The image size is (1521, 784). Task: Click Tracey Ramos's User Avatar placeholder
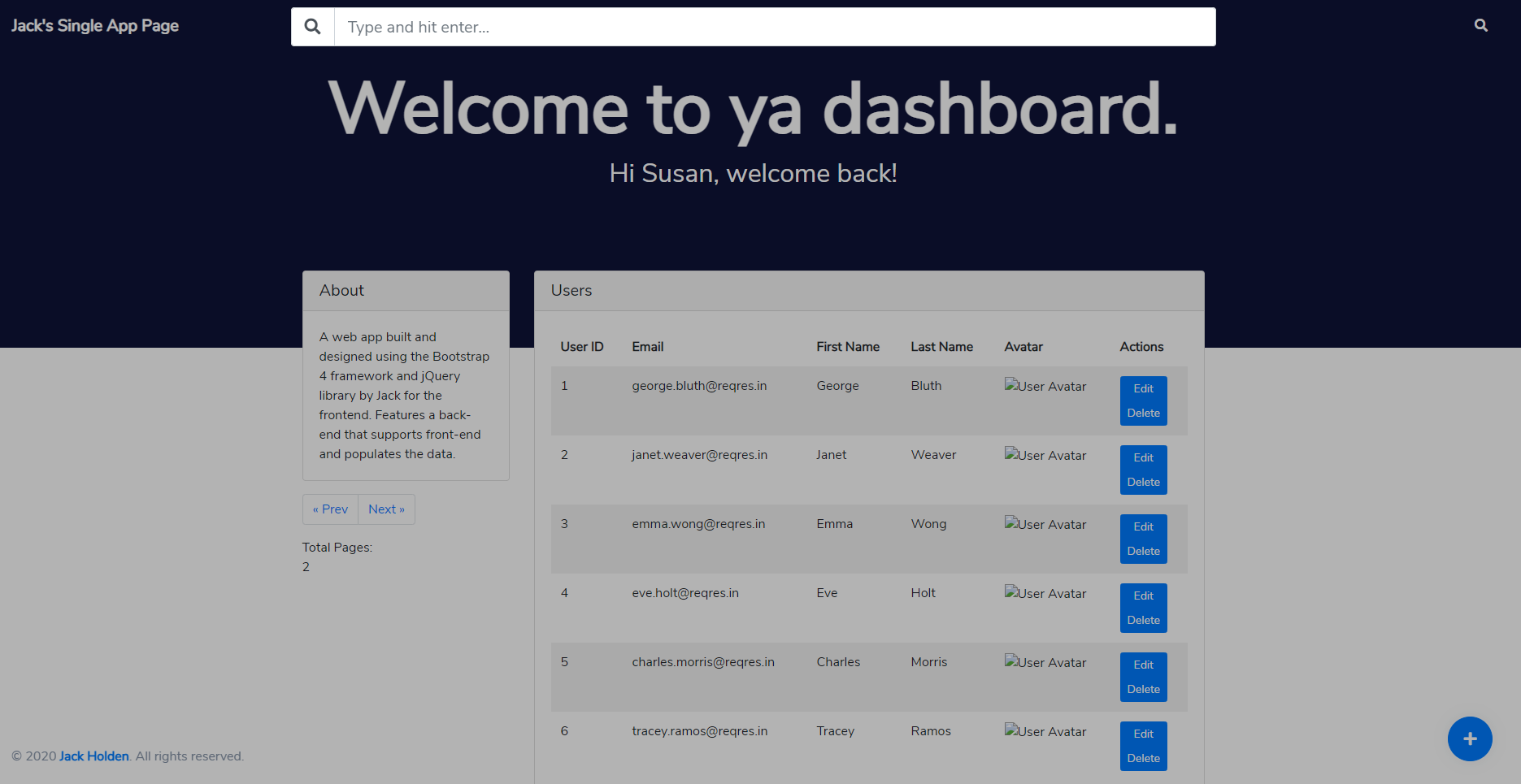(x=1045, y=731)
